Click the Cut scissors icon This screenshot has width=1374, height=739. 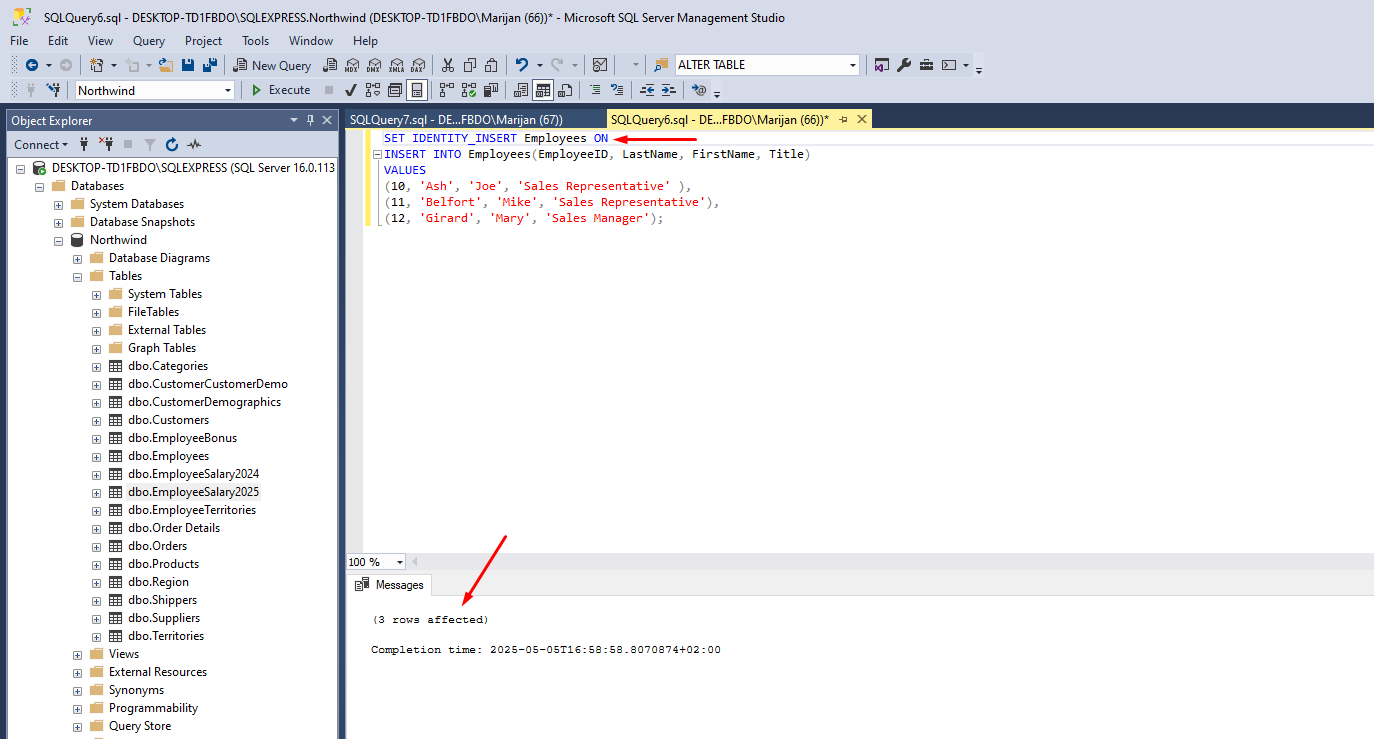447,65
